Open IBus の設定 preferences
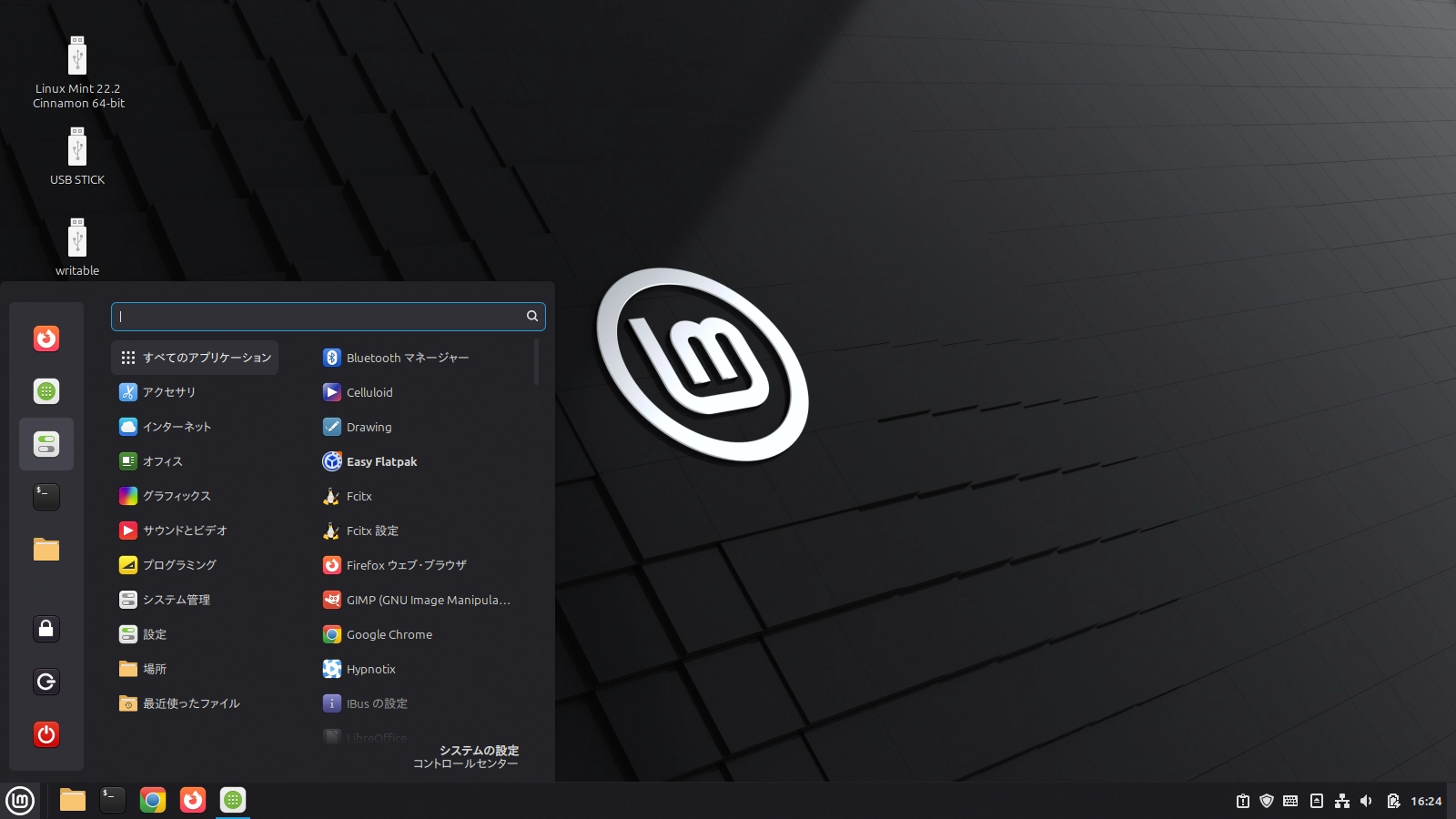 point(423,703)
